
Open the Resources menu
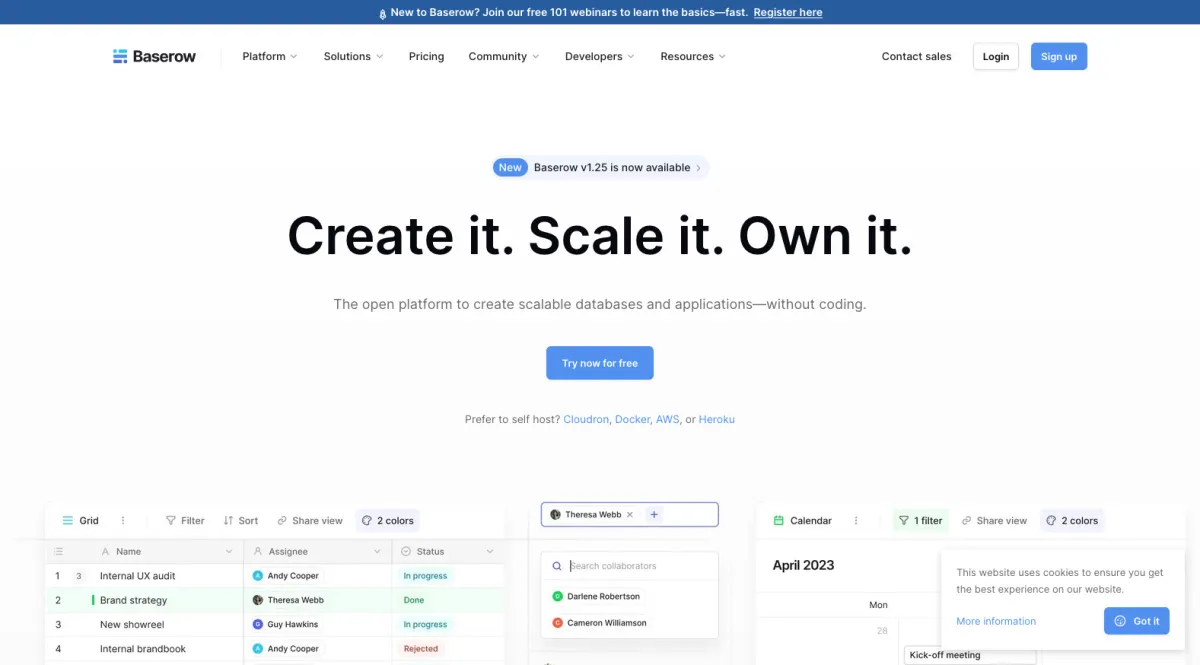point(693,56)
